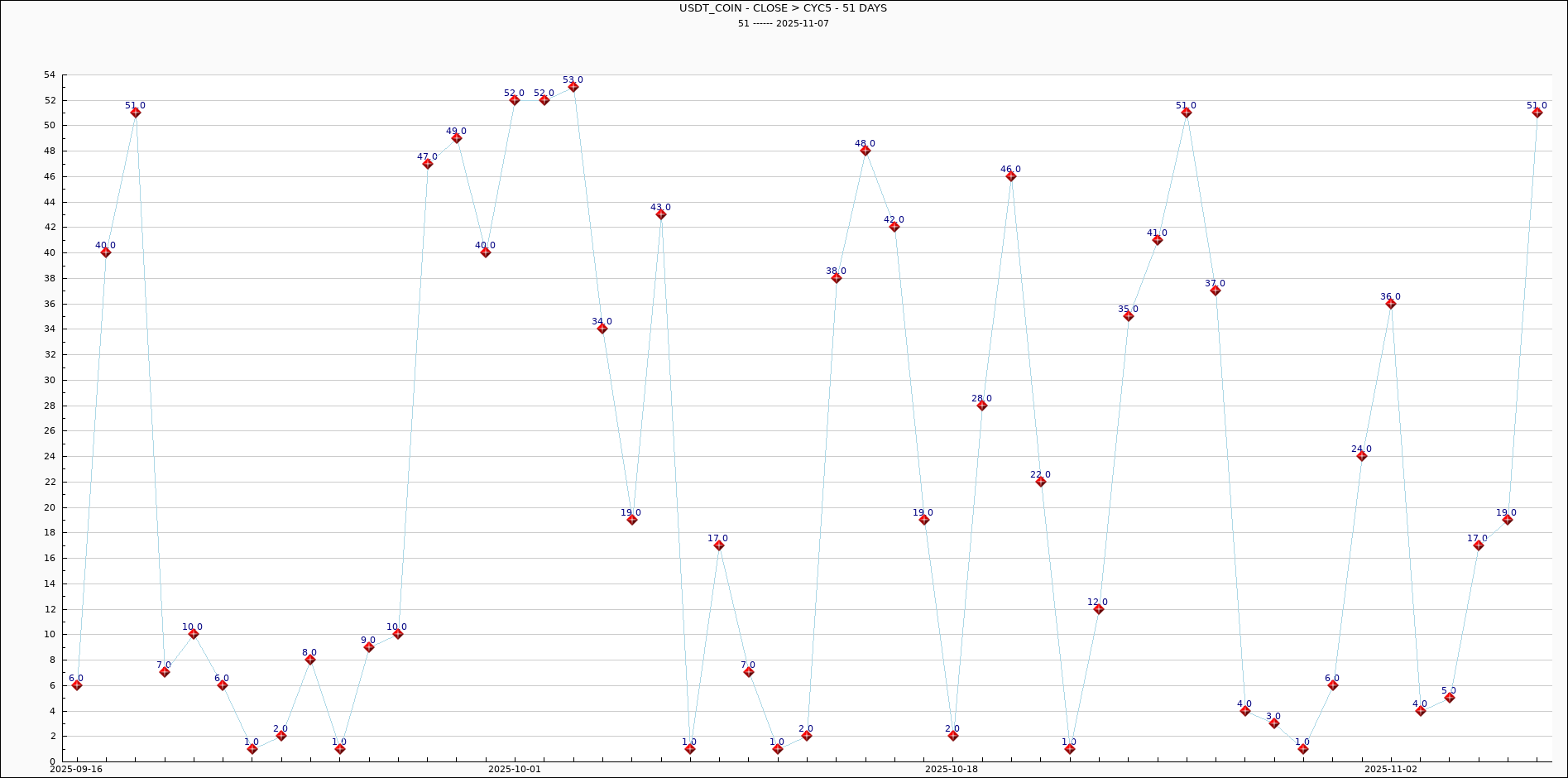The image size is (1568, 778).
Task: Click the subtitle showing date 2025-11-07
Action: (x=783, y=23)
